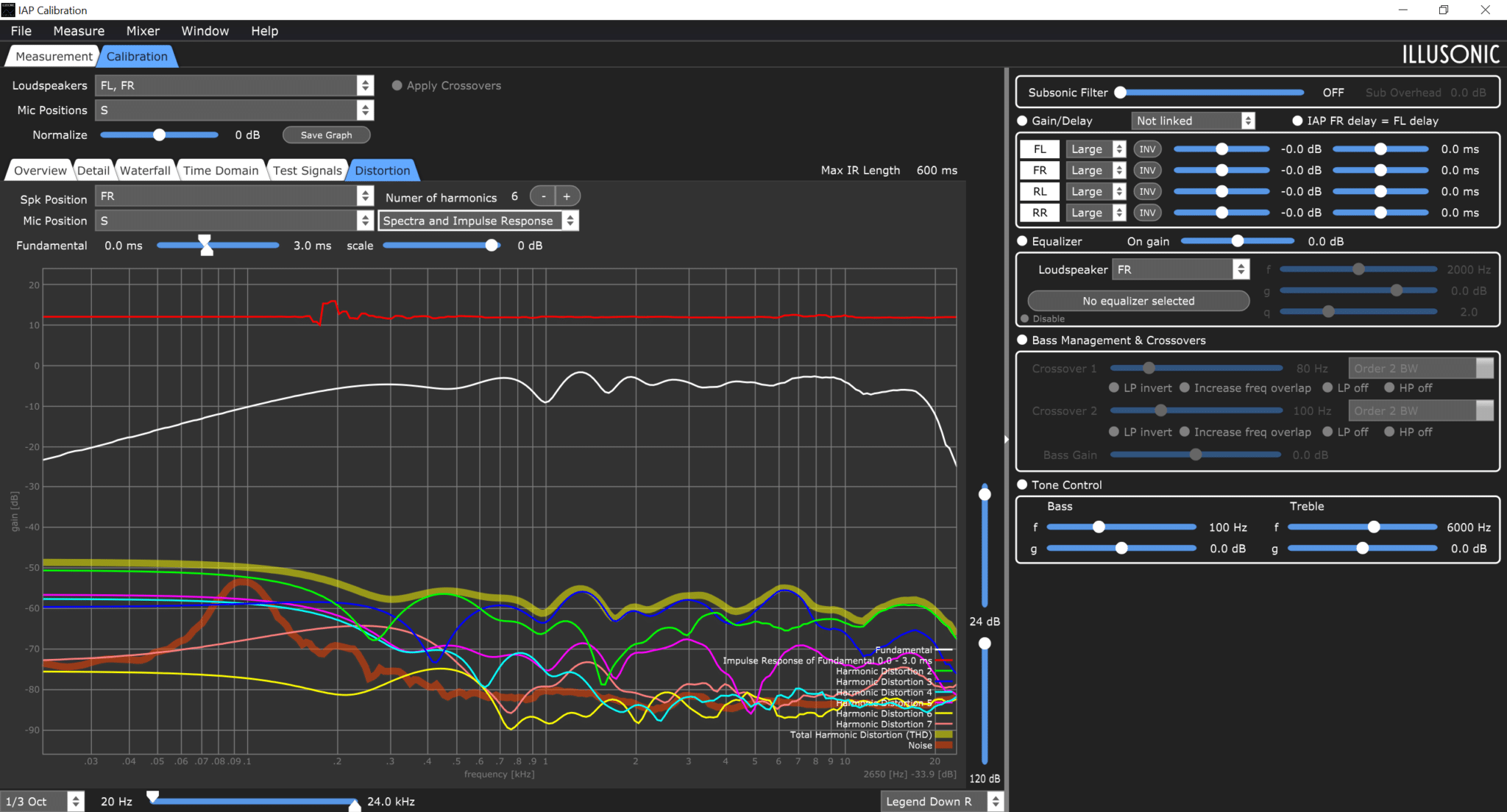The image size is (1507, 812).
Task: Open the Not linked dropdown
Action: tap(1193, 121)
